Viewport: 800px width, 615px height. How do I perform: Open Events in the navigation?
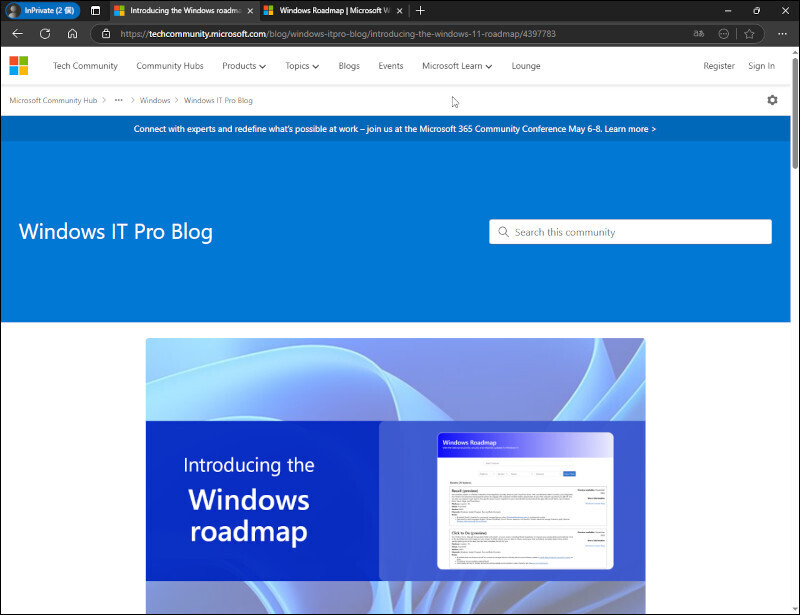click(x=391, y=66)
